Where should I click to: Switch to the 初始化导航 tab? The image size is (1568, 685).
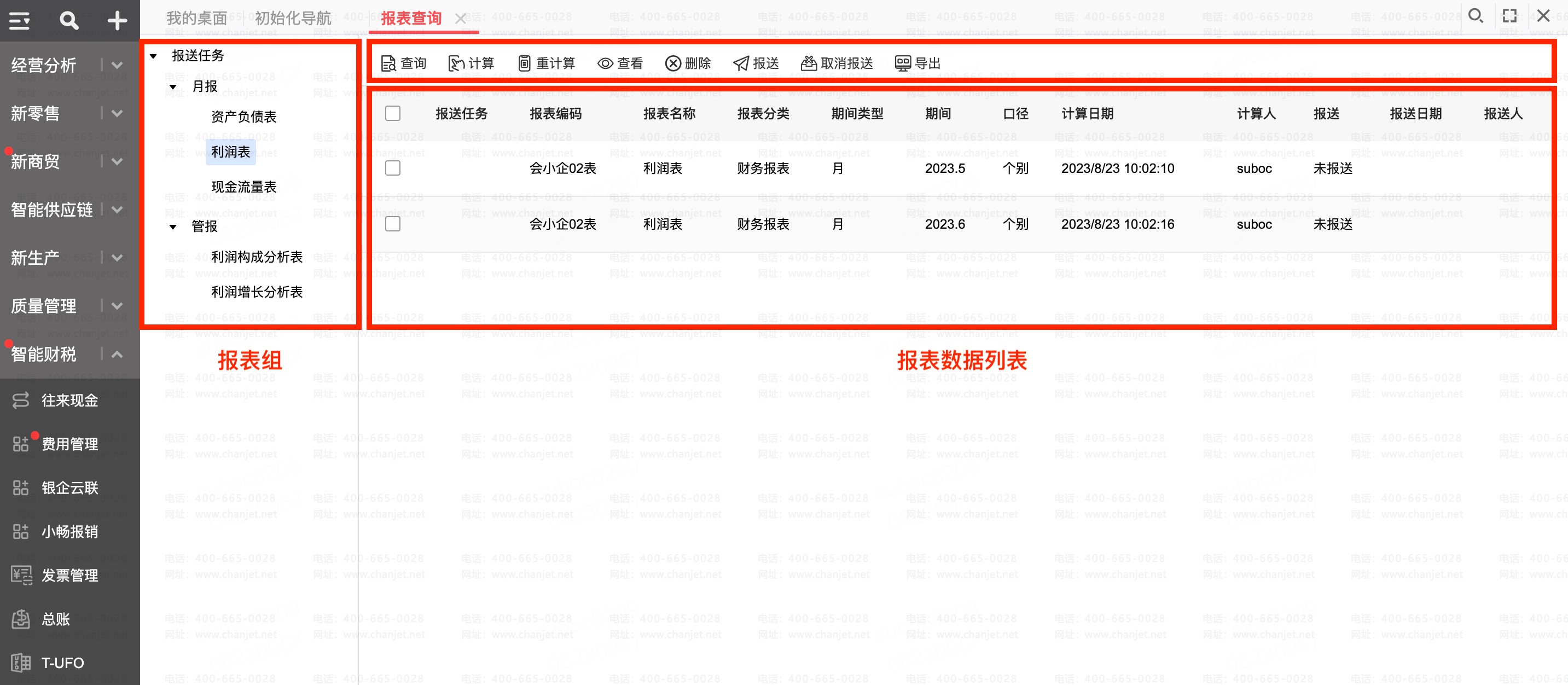pyautogui.click(x=292, y=18)
